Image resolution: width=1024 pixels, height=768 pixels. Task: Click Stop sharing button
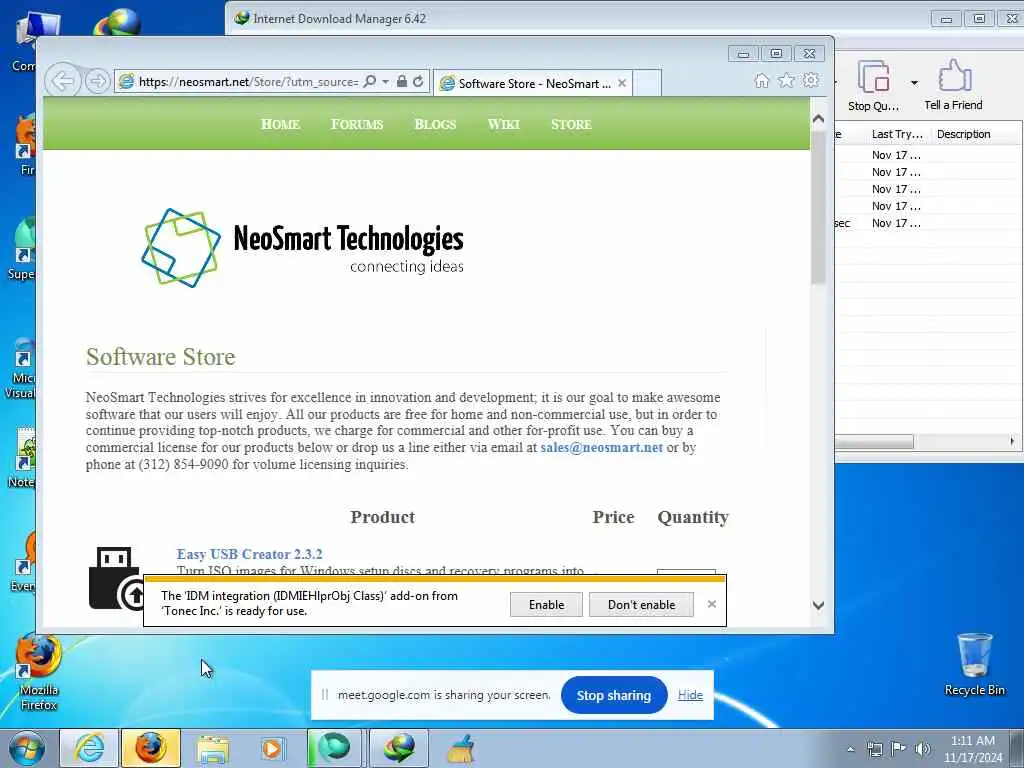(614, 696)
